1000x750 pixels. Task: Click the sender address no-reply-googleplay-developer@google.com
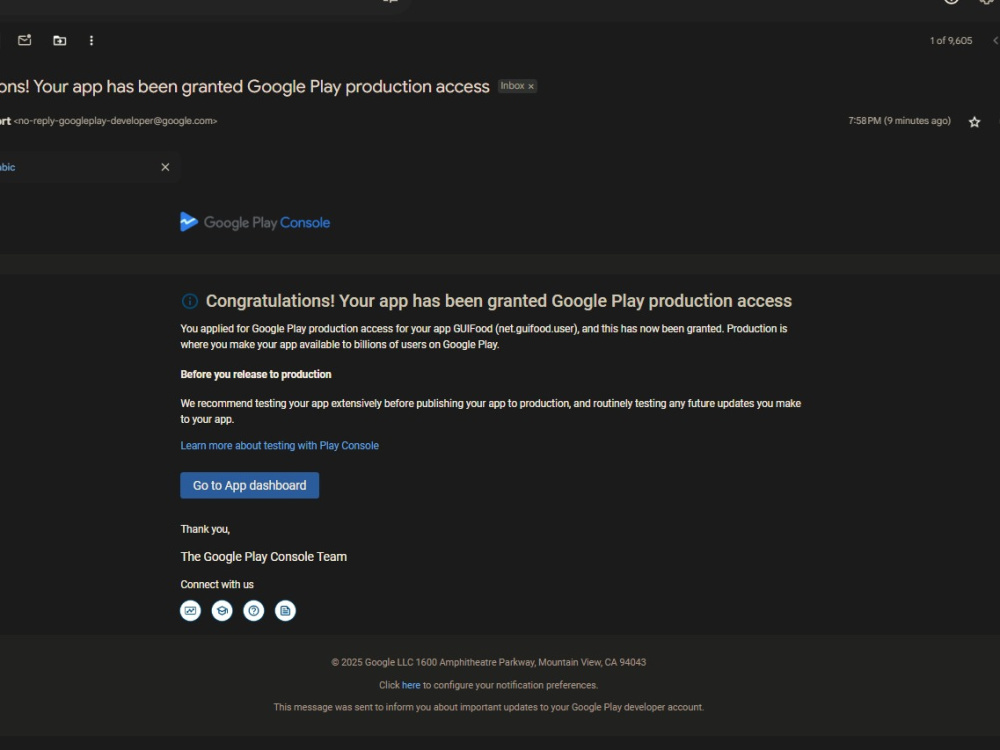pos(115,121)
